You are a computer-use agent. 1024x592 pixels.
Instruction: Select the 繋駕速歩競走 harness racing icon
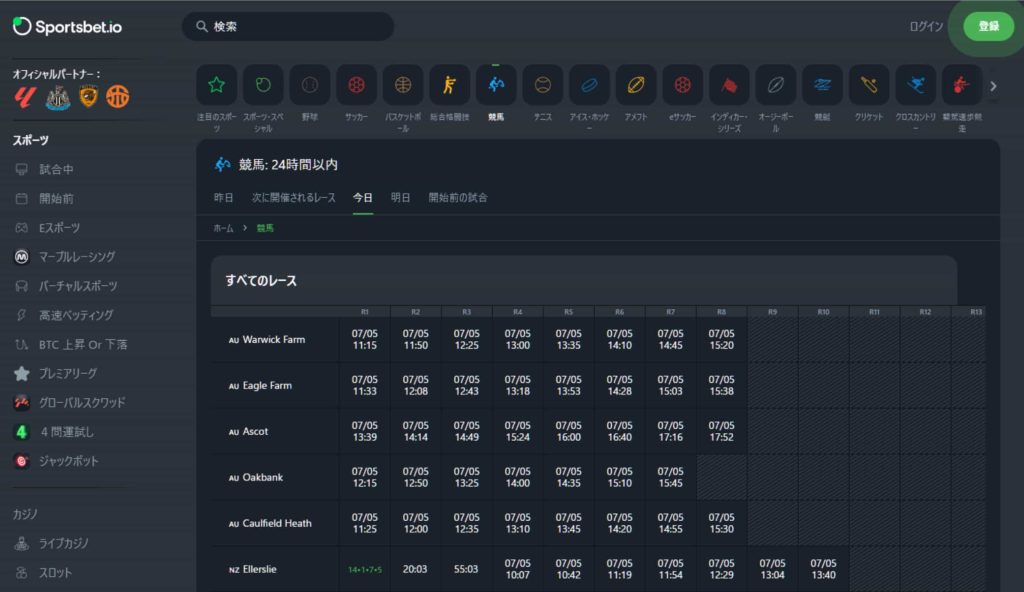pos(961,85)
